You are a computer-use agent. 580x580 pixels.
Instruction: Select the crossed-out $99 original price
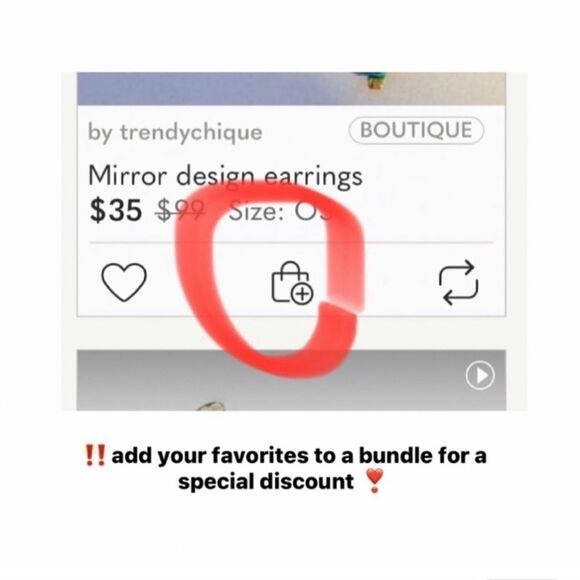tap(181, 211)
